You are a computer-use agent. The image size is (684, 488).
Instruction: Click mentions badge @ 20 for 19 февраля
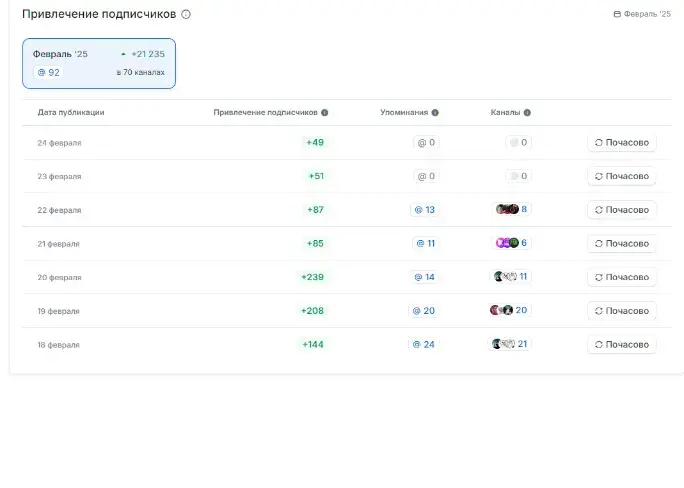coord(424,311)
